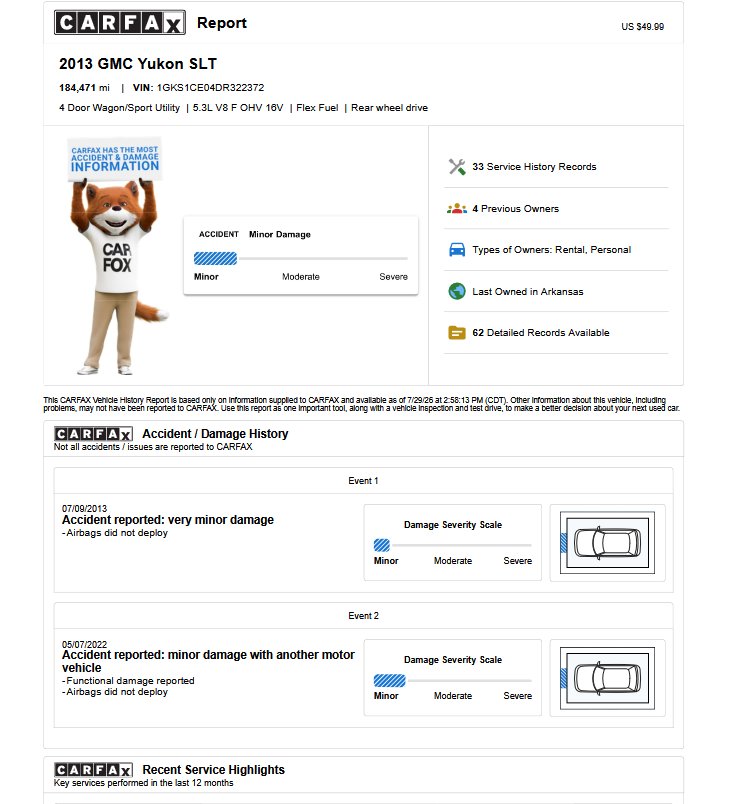The height and width of the screenshot is (804, 734).
Task: Click the 5.3L V8 F OHV 16V engine spec
Action: coord(237,108)
